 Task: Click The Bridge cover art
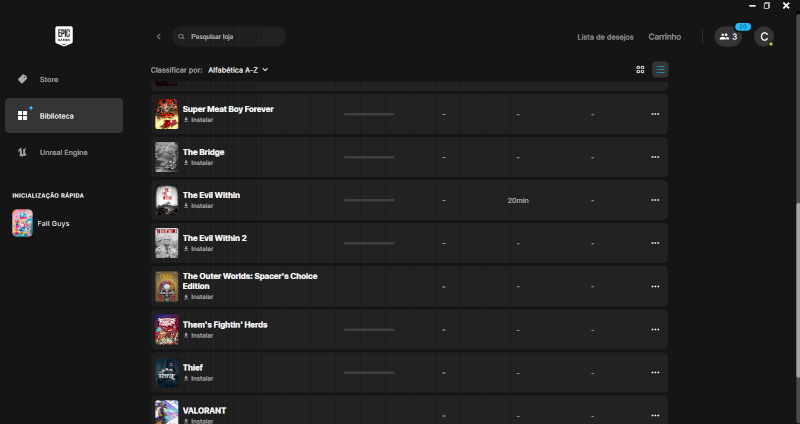coord(166,157)
